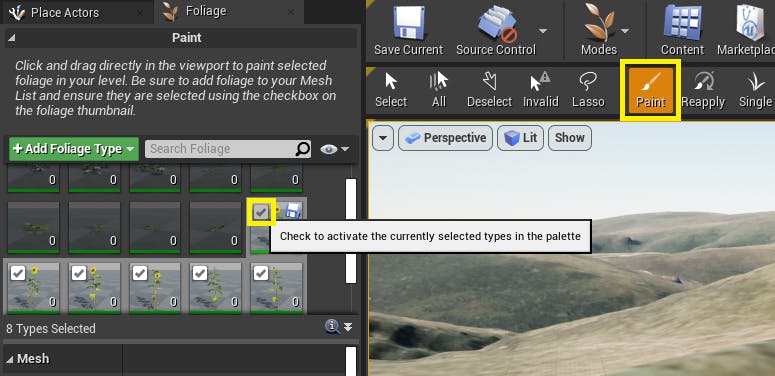Uncheck the leftmost sunflower thumbnail's checkbox
This screenshot has width=775, height=376.
(x=18, y=273)
